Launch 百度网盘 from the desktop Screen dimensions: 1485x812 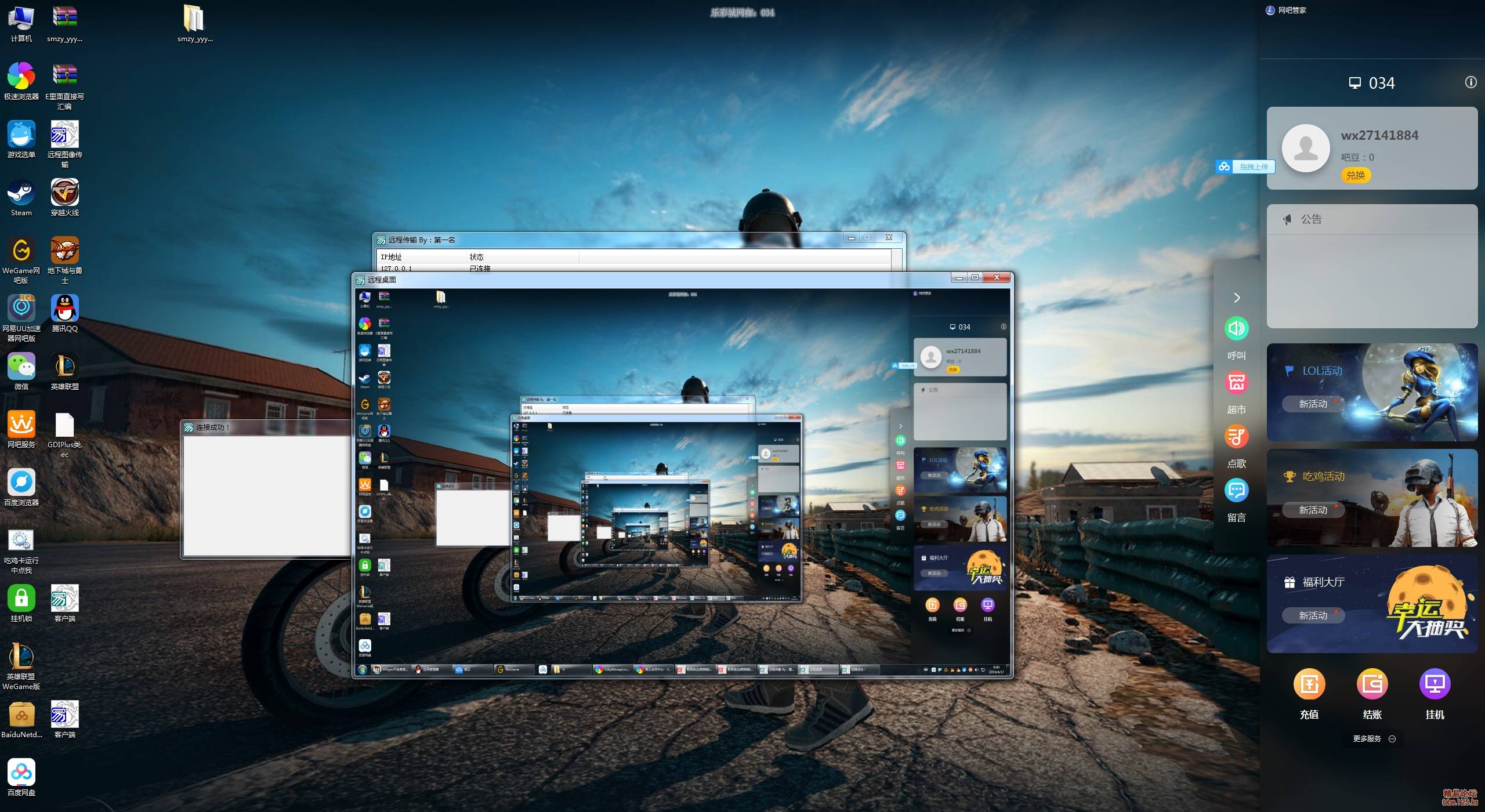click(x=21, y=777)
